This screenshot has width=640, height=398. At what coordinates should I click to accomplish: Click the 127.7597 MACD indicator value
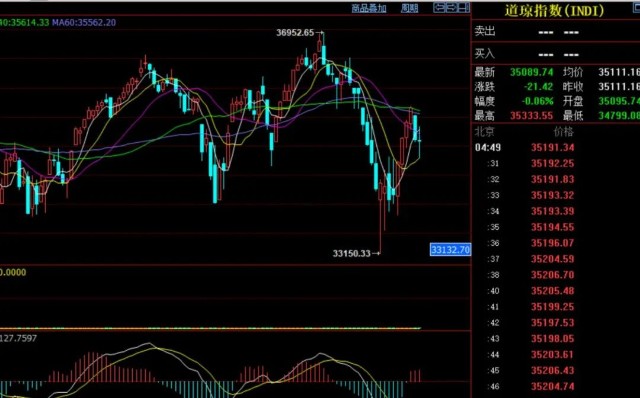point(18,338)
